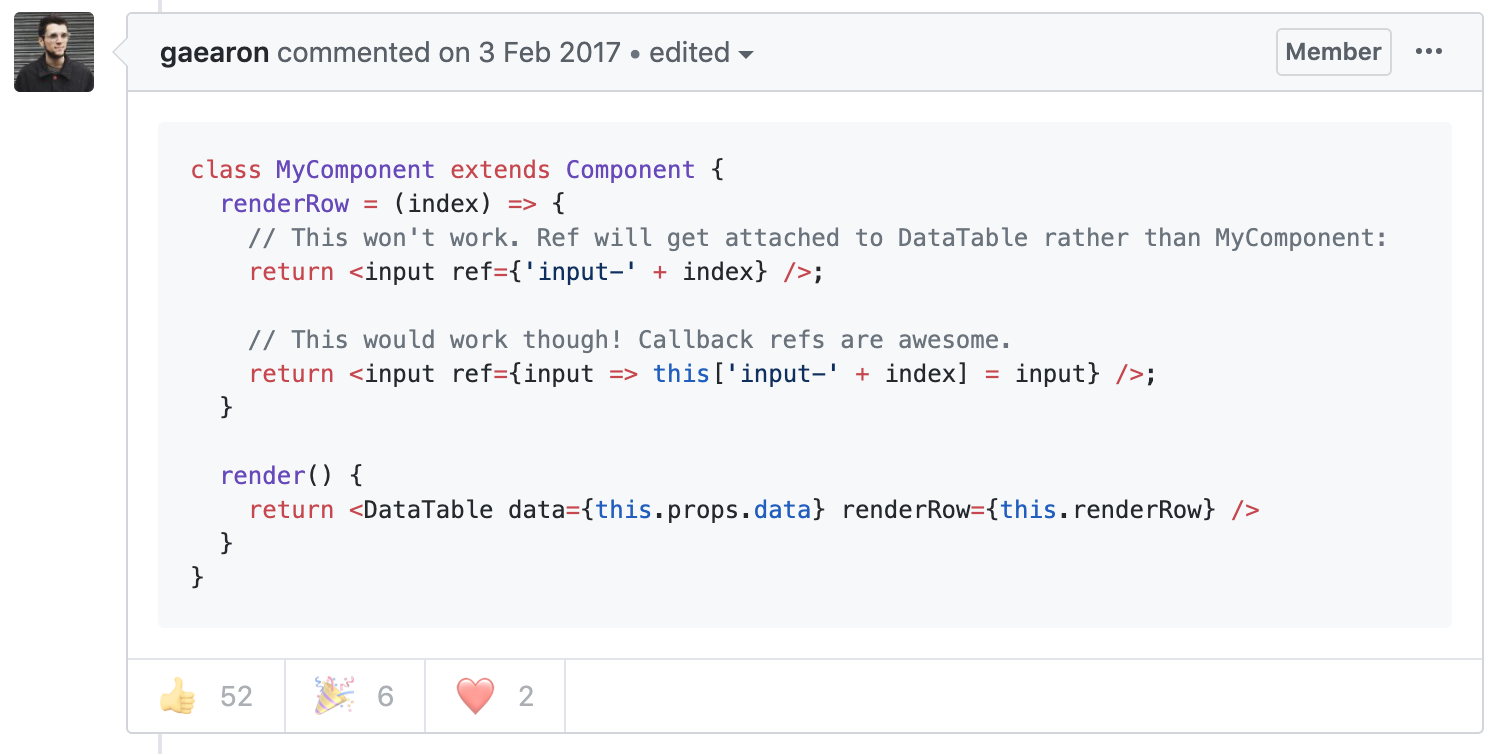Viewport: 1508px width, 754px height.
Task: Click the "render()" method name
Action: (x=262, y=476)
